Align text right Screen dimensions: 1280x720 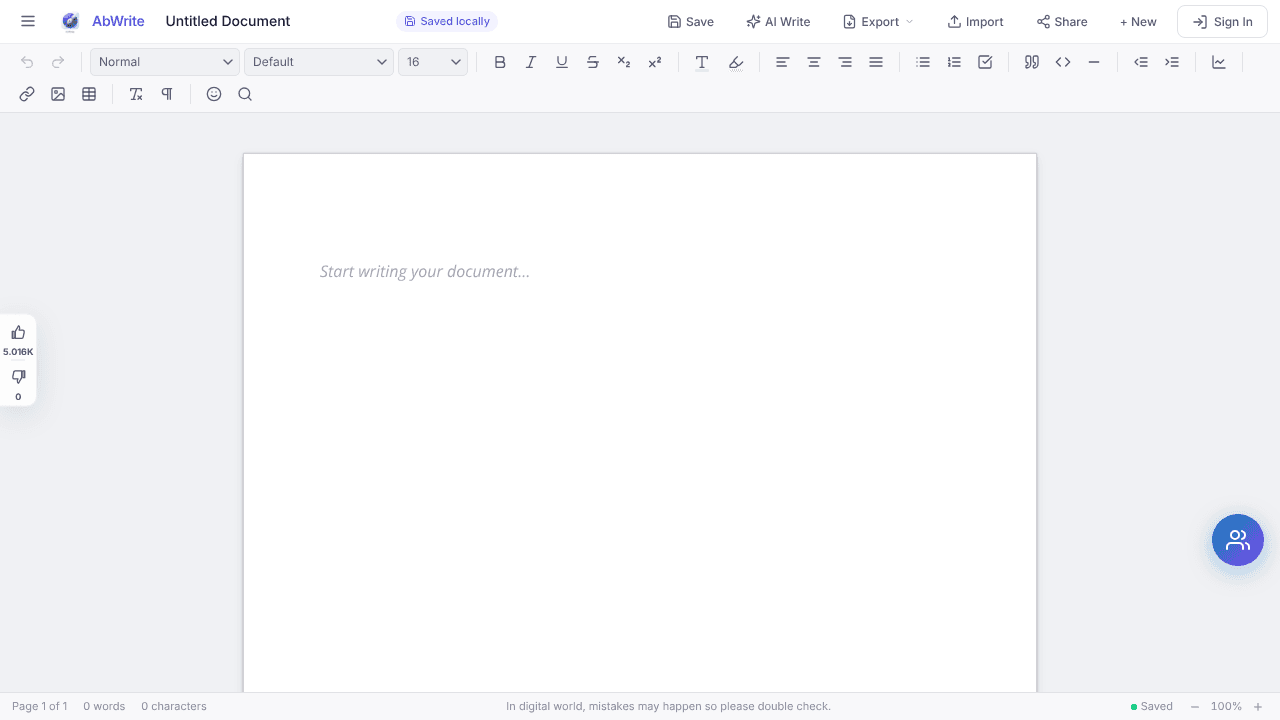click(x=845, y=62)
